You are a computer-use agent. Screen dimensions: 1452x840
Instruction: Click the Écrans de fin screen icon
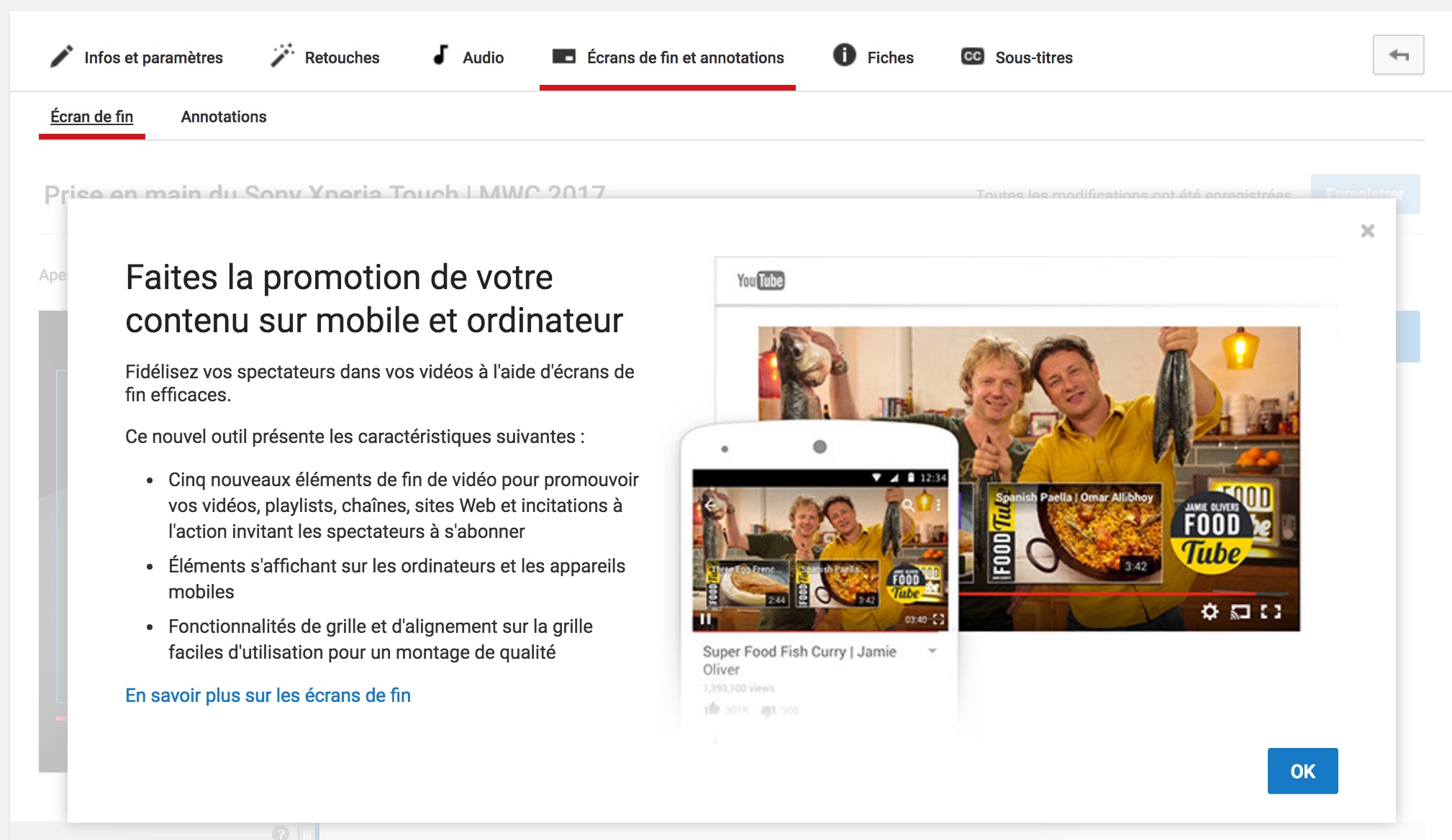pyautogui.click(x=563, y=56)
